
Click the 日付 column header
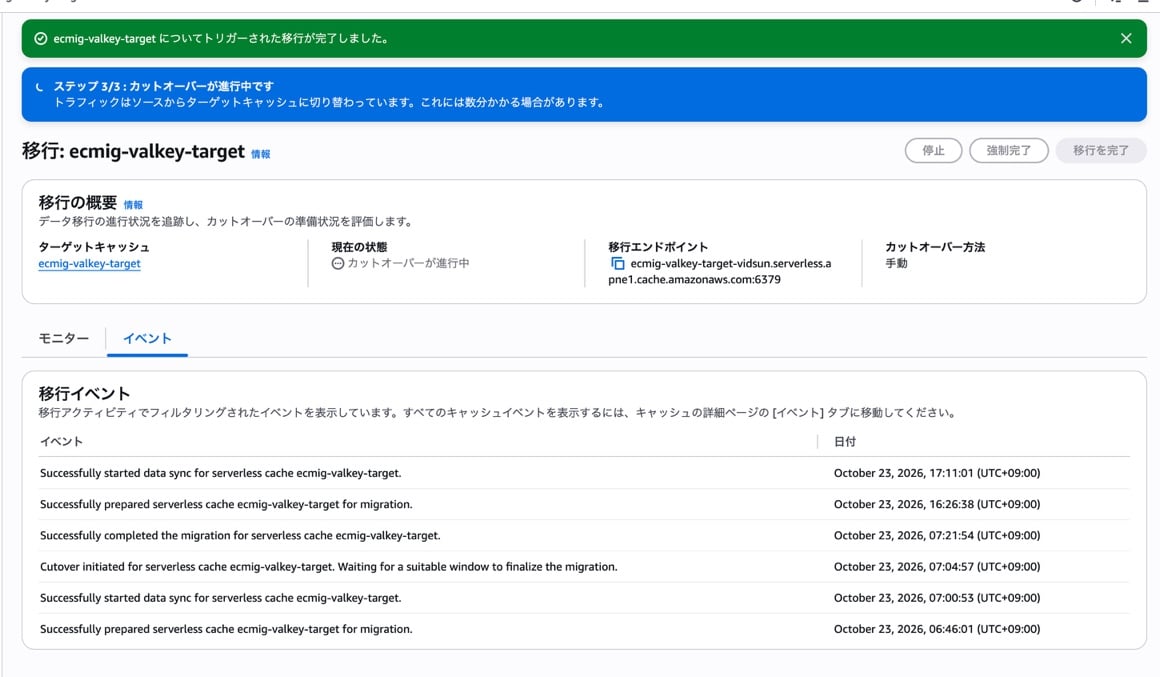845,442
